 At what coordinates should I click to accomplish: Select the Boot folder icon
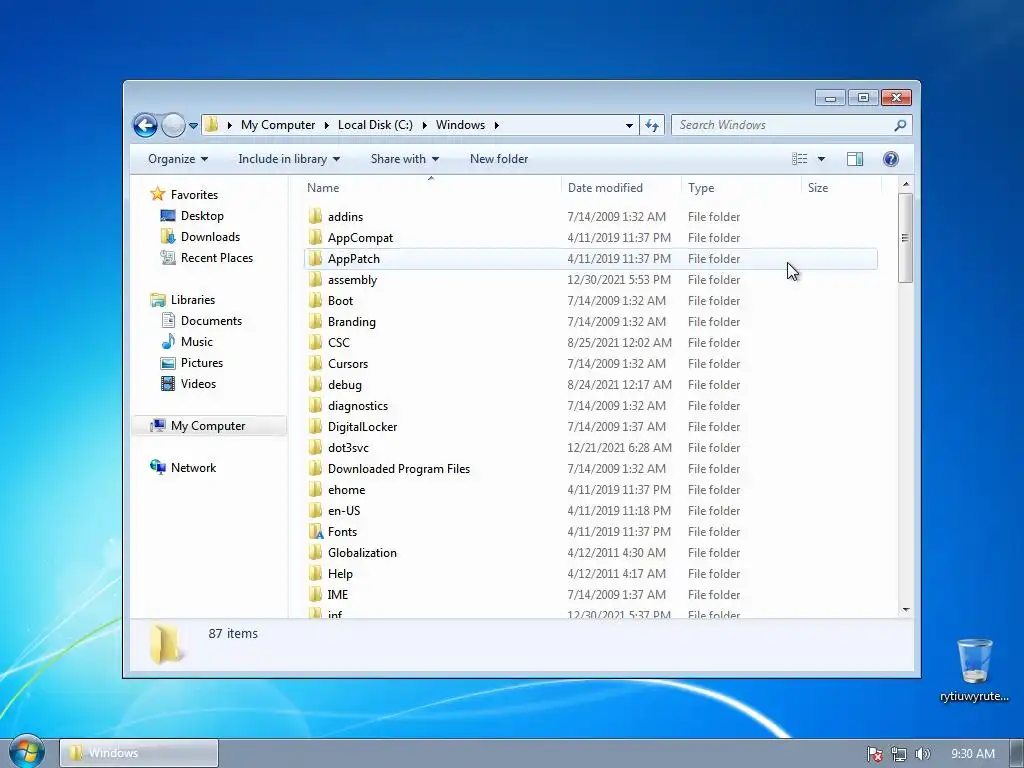pyautogui.click(x=315, y=300)
